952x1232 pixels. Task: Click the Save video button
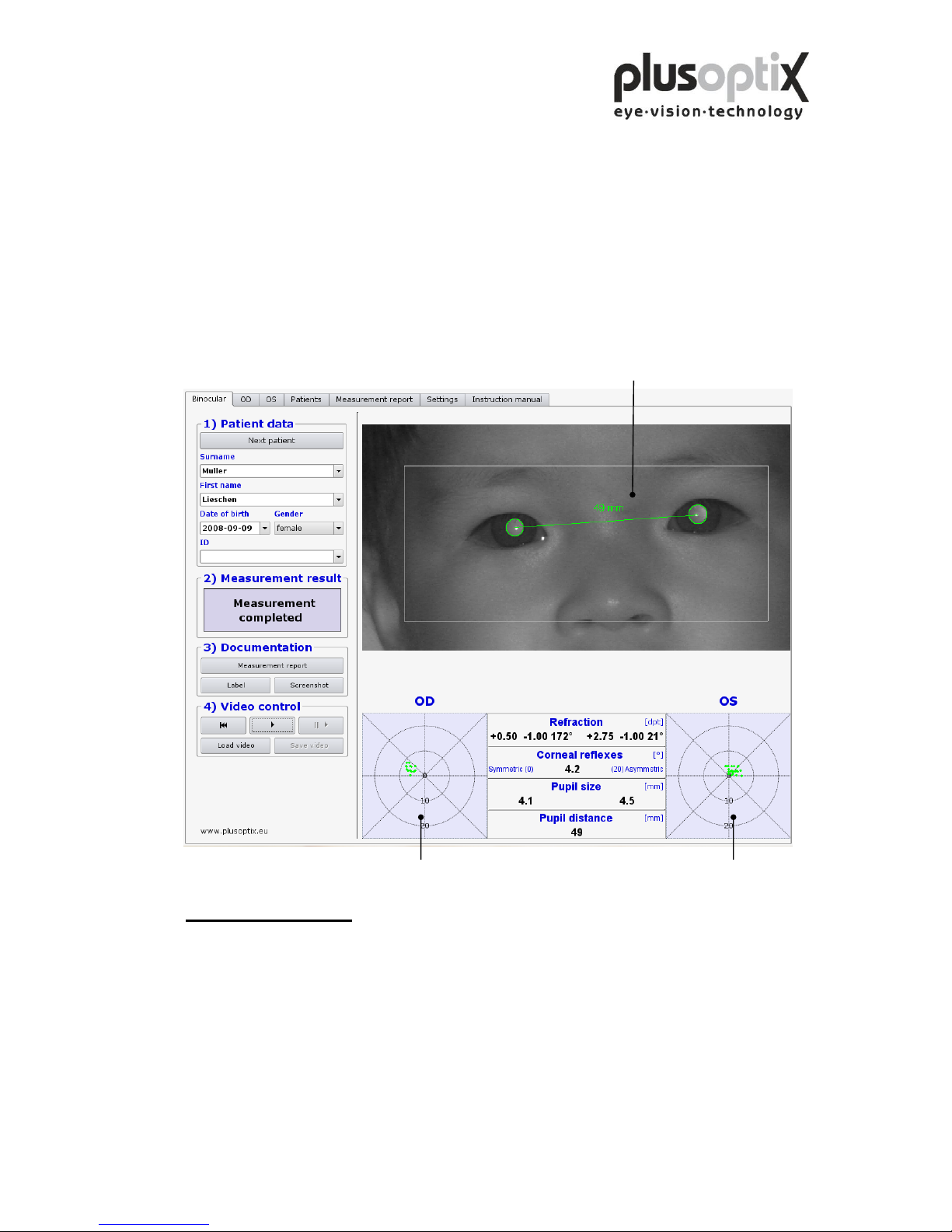[x=309, y=745]
